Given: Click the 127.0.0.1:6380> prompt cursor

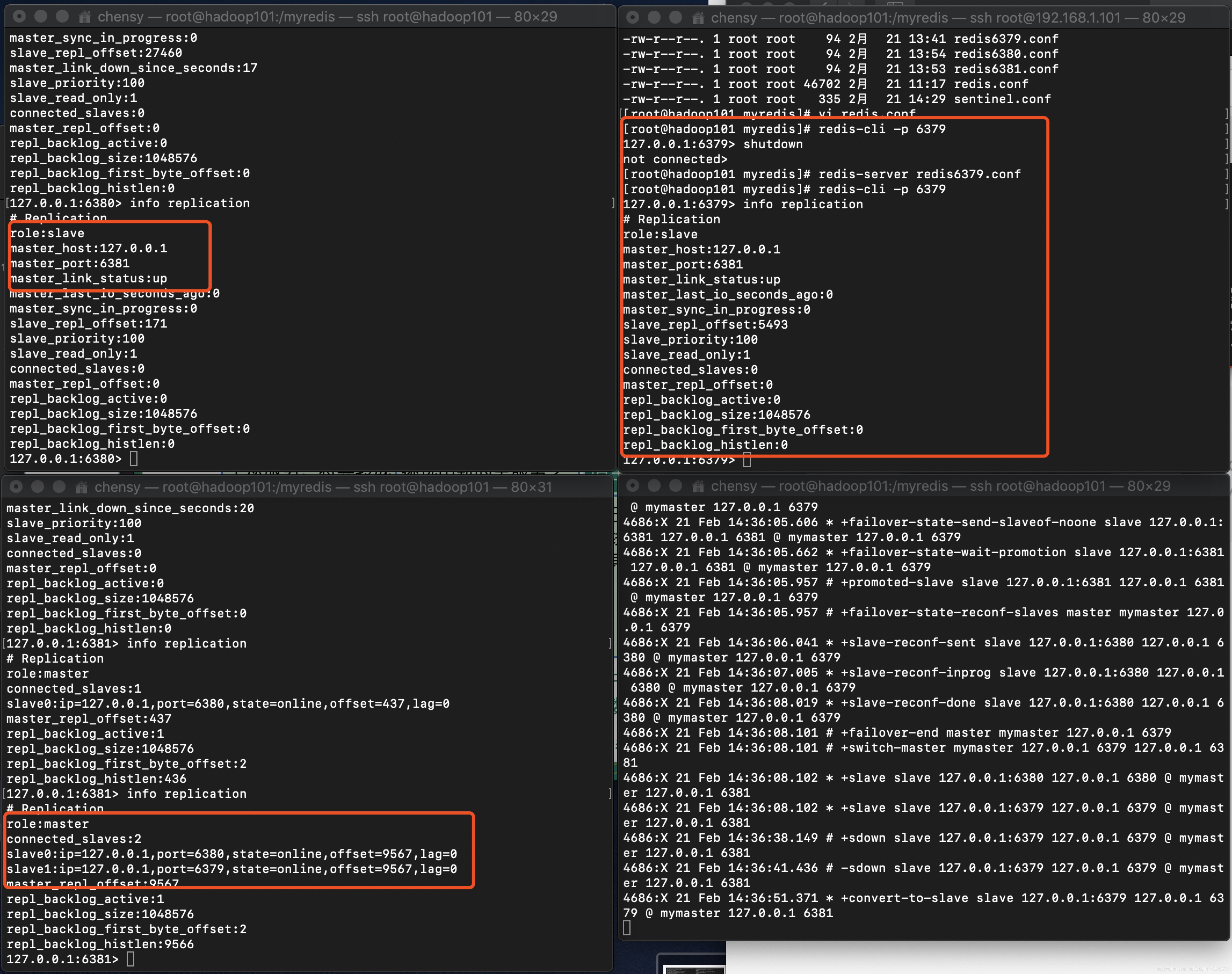Looking at the screenshot, I should 134,459.
